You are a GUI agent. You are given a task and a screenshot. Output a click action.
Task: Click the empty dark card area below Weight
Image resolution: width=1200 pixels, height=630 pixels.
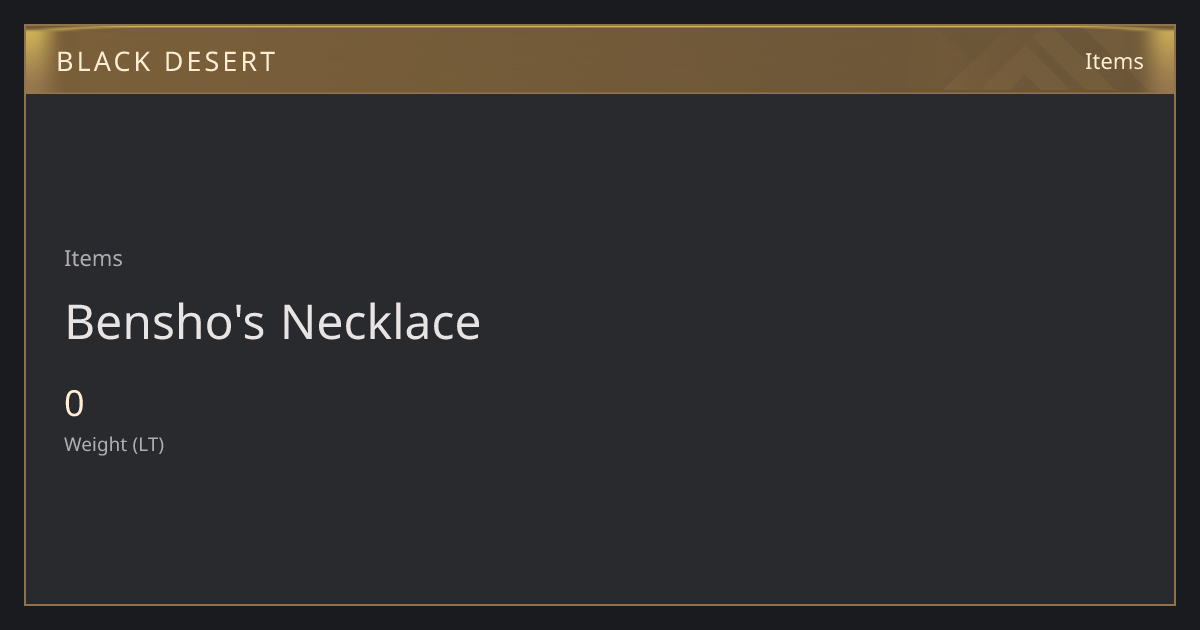(600, 530)
